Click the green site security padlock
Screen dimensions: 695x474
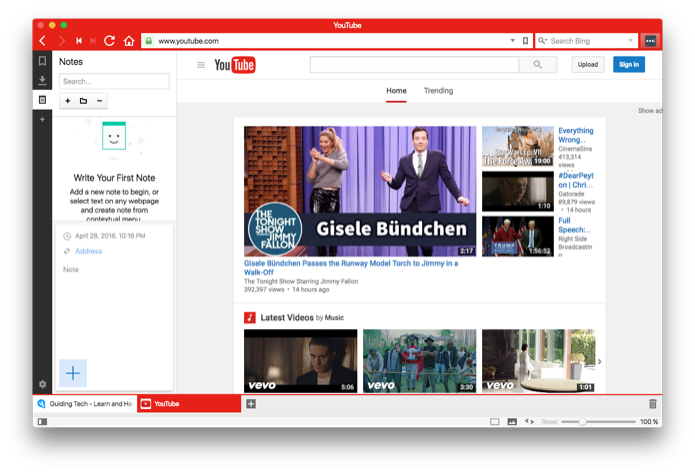(149, 41)
